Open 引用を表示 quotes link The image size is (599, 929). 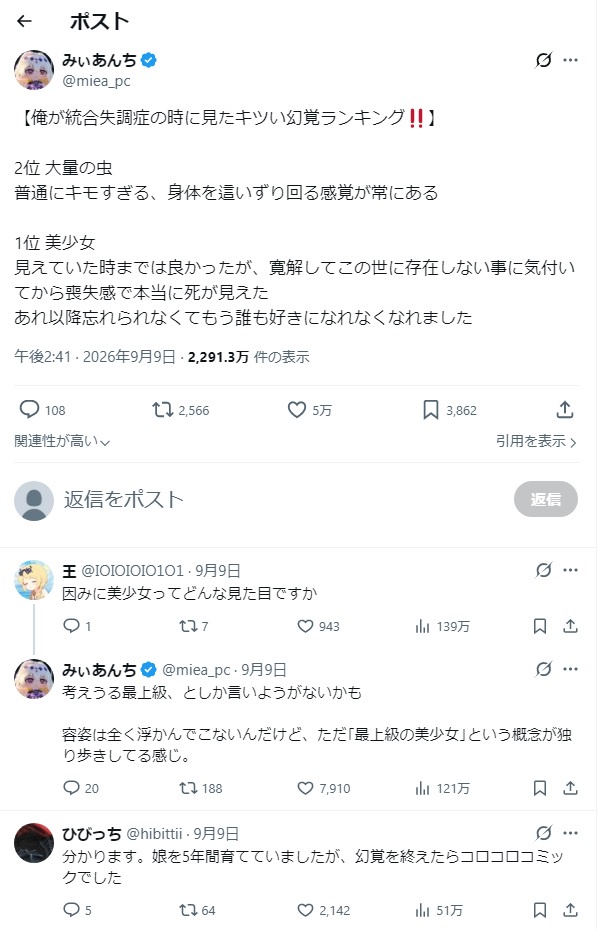[x=536, y=441]
